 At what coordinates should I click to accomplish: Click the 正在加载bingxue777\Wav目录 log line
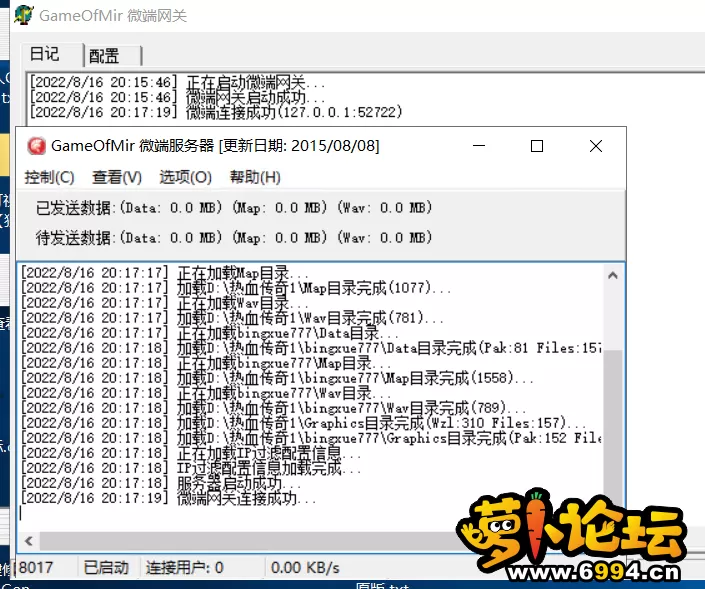click(206, 393)
